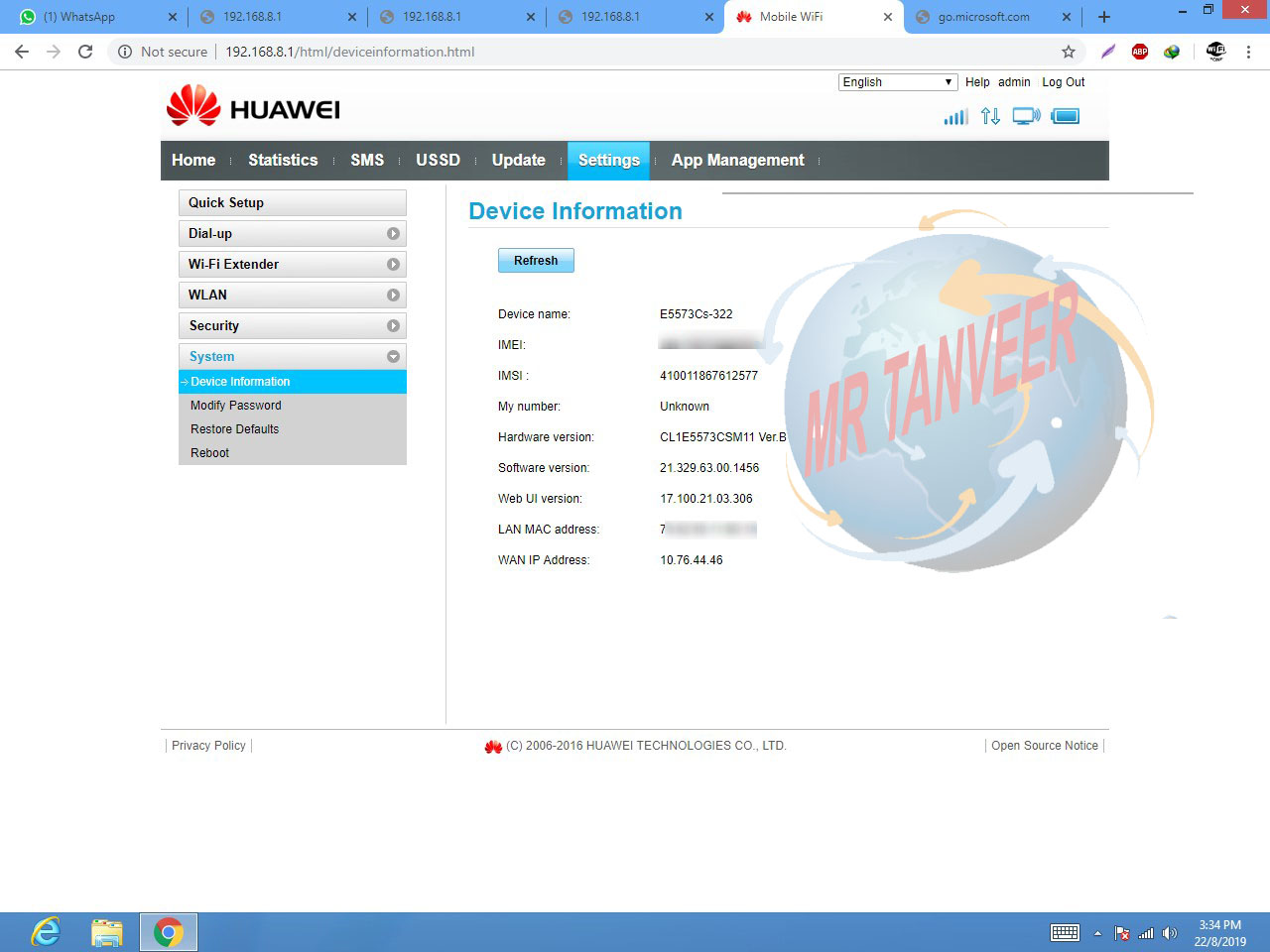Open Restore Defaults page
The image size is (1270, 952).
[x=235, y=429]
